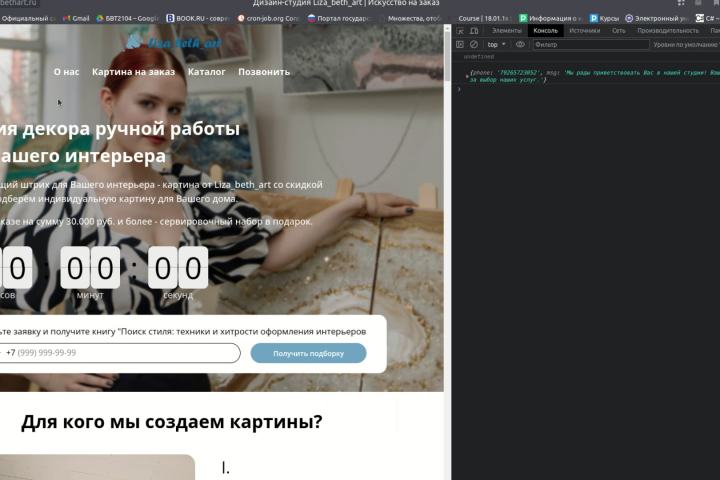The image size is (720, 480).
Task: Open the БВТ2104 Google Drive bookmark
Action: pos(127,18)
